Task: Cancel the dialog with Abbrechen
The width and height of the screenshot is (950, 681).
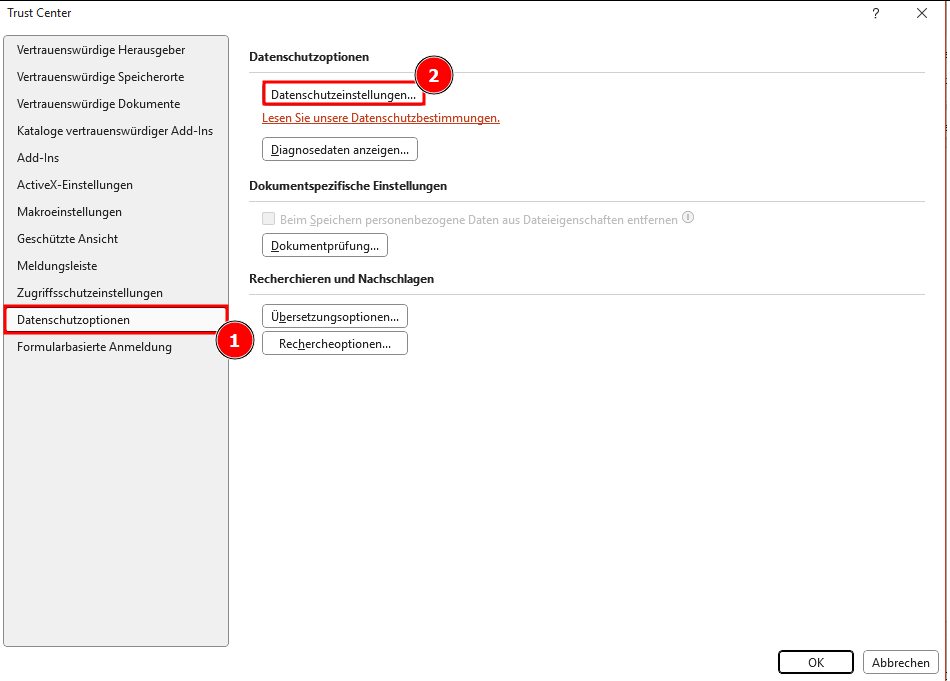Action: (900, 662)
